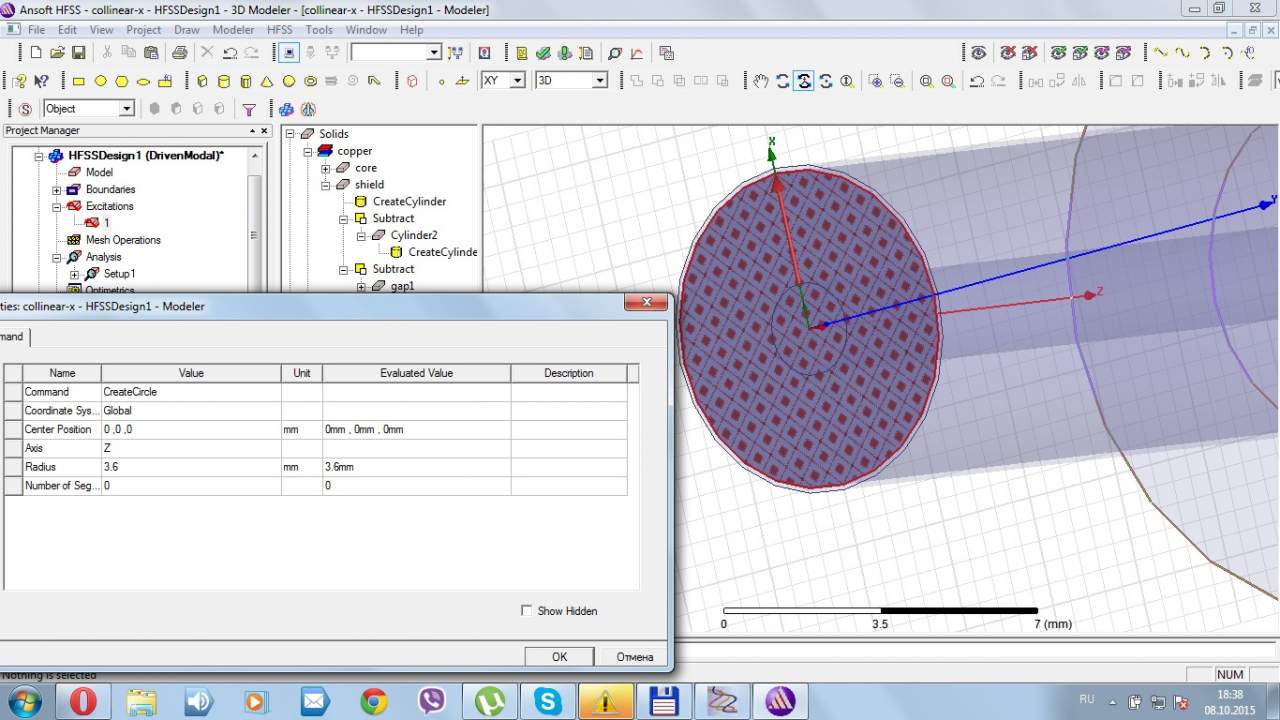
Task: Select the Draw sphere tool
Action: point(289,81)
